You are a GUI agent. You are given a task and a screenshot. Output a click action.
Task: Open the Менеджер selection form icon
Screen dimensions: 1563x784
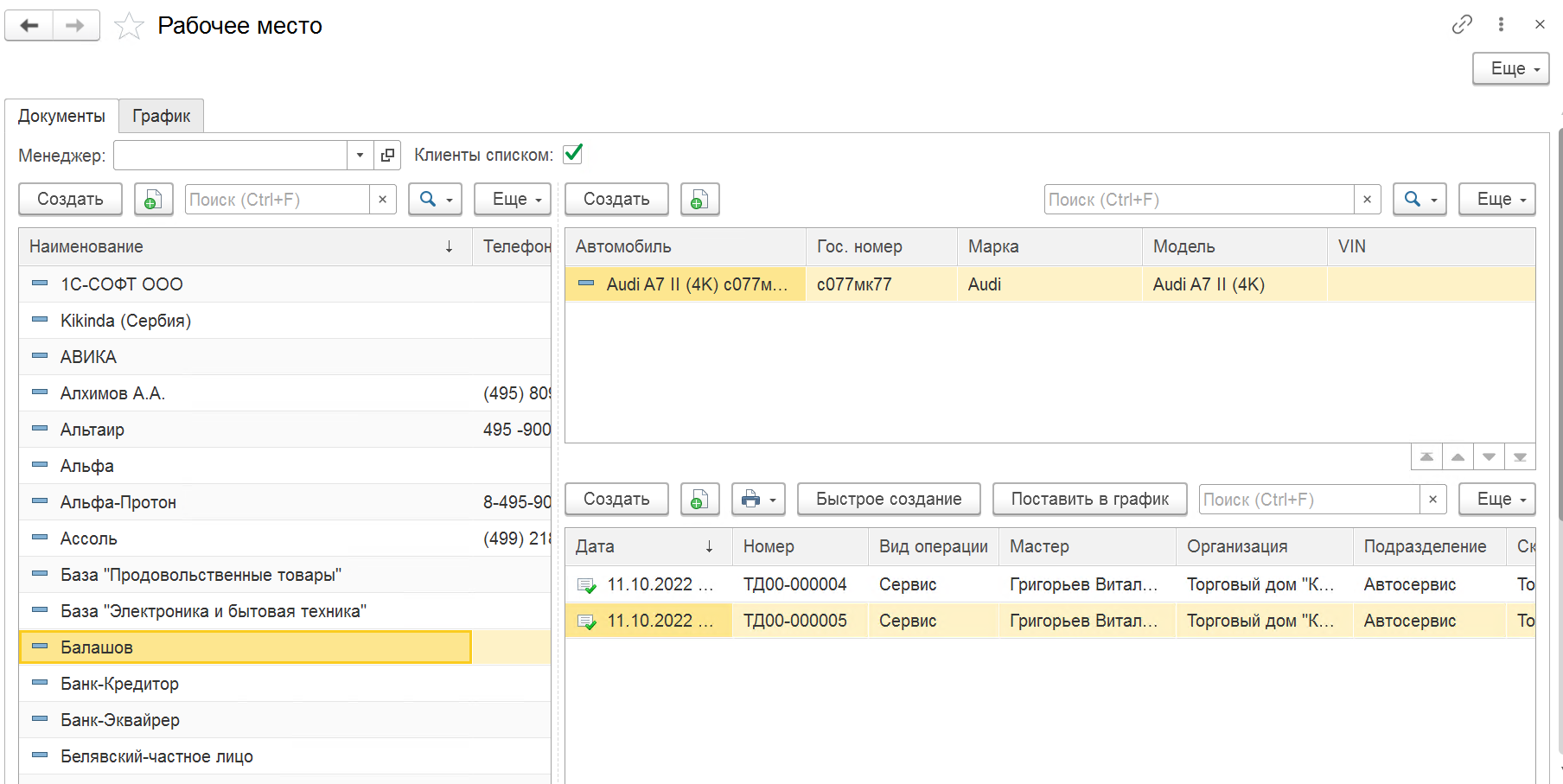pyautogui.click(x=387, y=156)
